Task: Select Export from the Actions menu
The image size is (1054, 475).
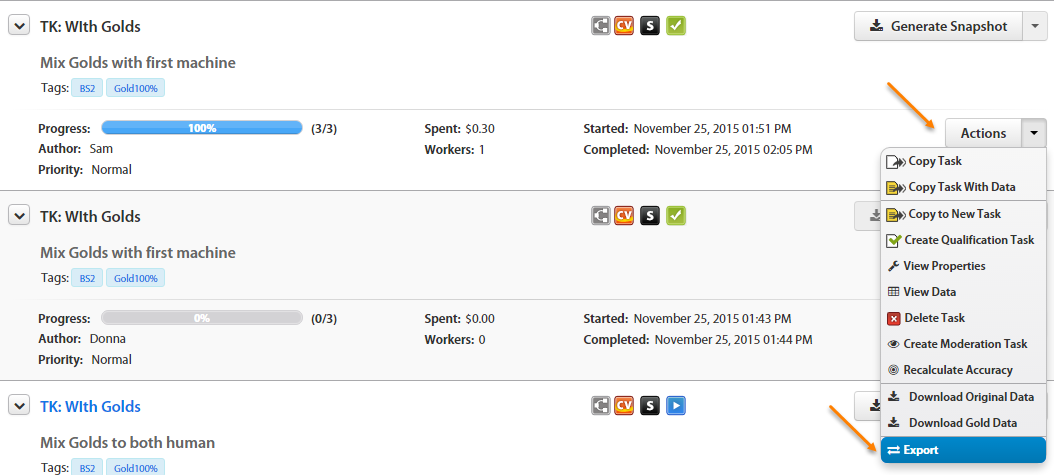Action: [x=963, y=450]
